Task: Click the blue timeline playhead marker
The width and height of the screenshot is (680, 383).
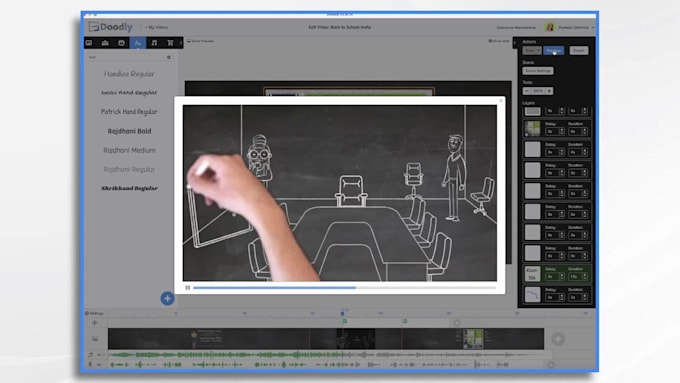Action: 343,313
